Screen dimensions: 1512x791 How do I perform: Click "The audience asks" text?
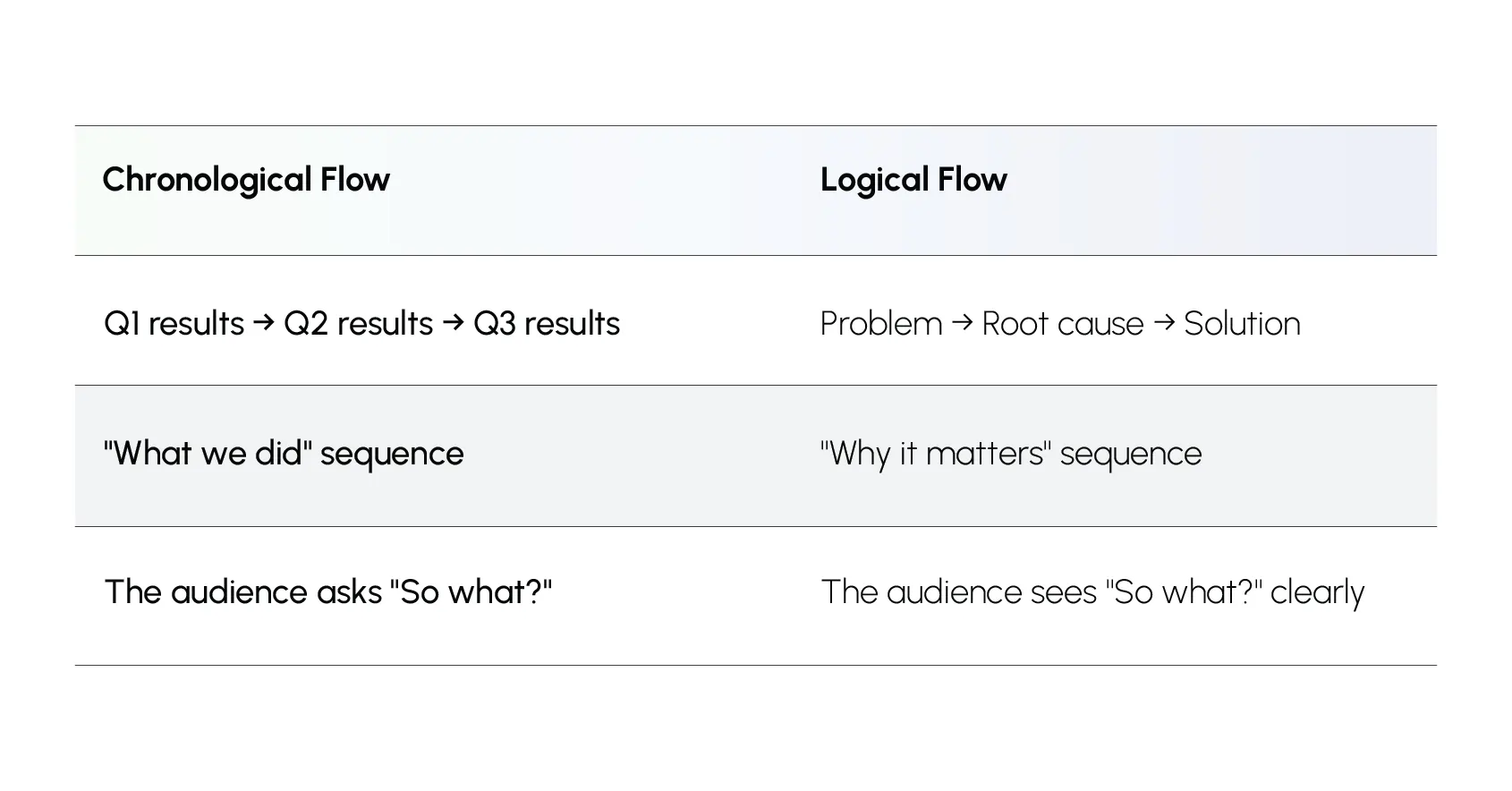pyautogui.click(x=243, y=592)
